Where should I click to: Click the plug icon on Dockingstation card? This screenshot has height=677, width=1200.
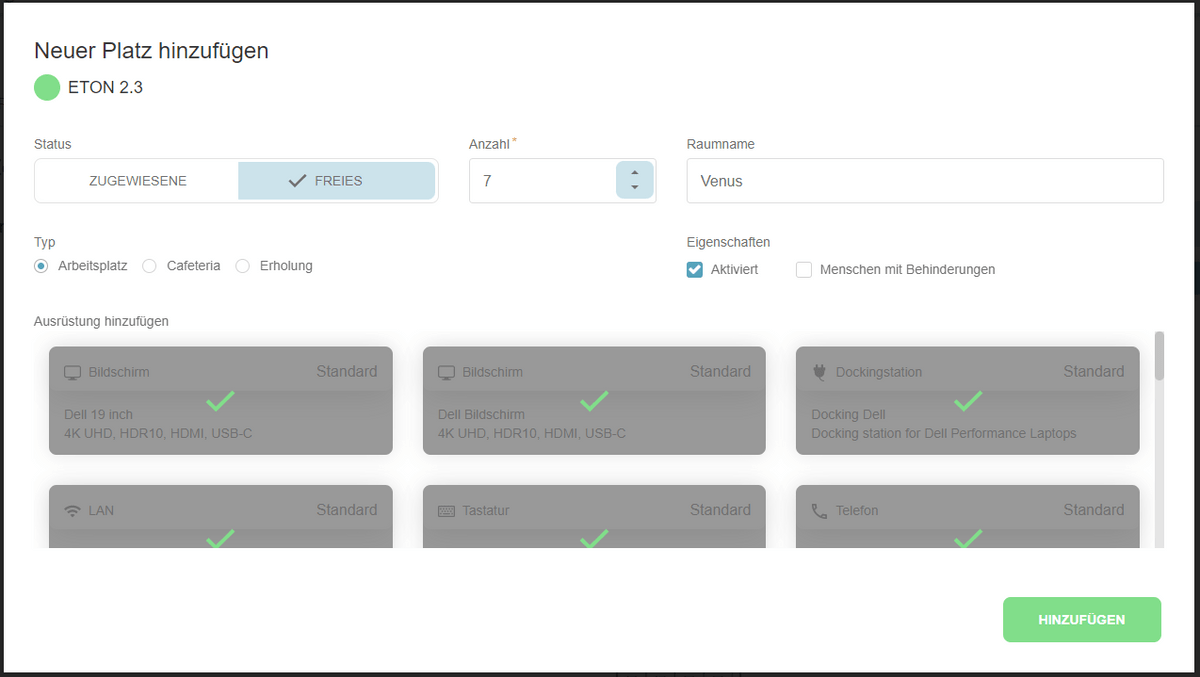819,372
